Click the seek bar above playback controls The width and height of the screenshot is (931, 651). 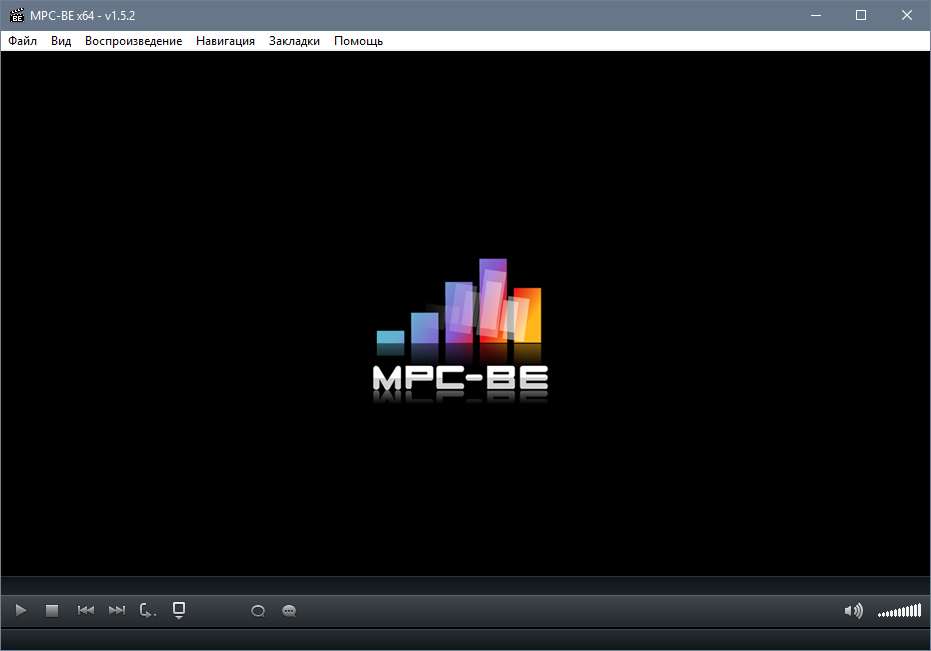(465, 586)
